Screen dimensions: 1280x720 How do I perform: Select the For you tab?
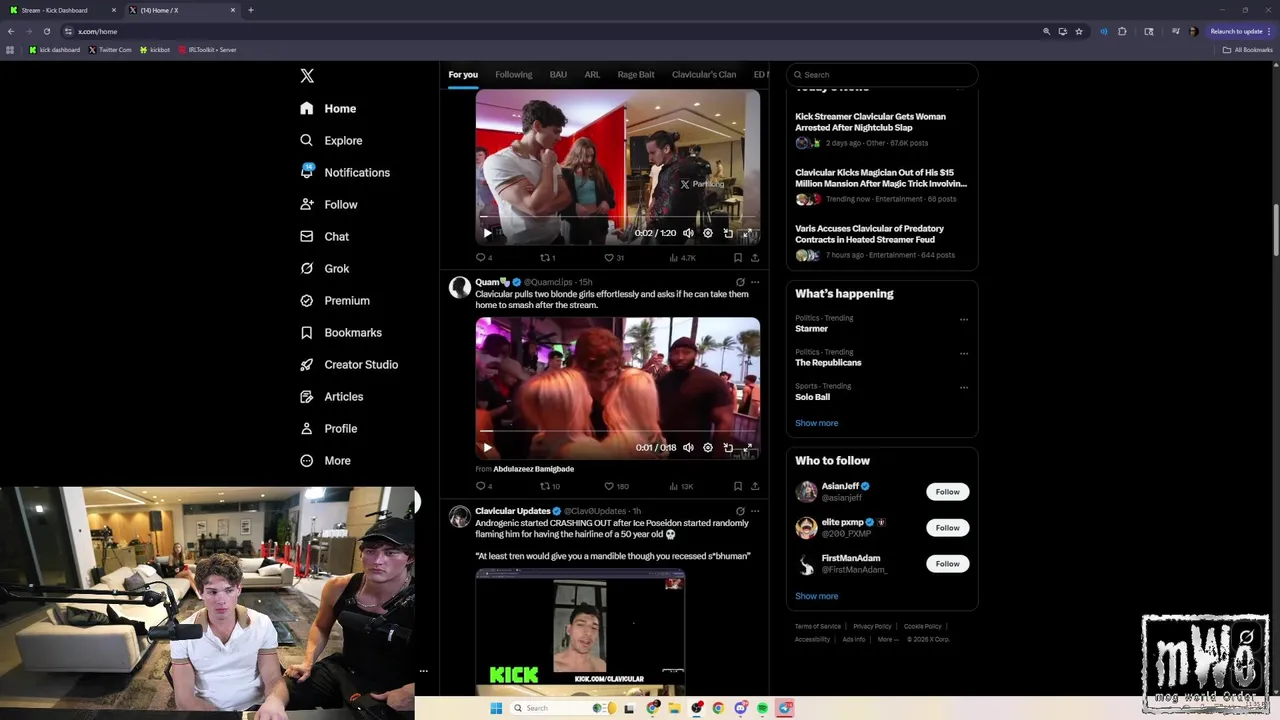coord(463,75)
